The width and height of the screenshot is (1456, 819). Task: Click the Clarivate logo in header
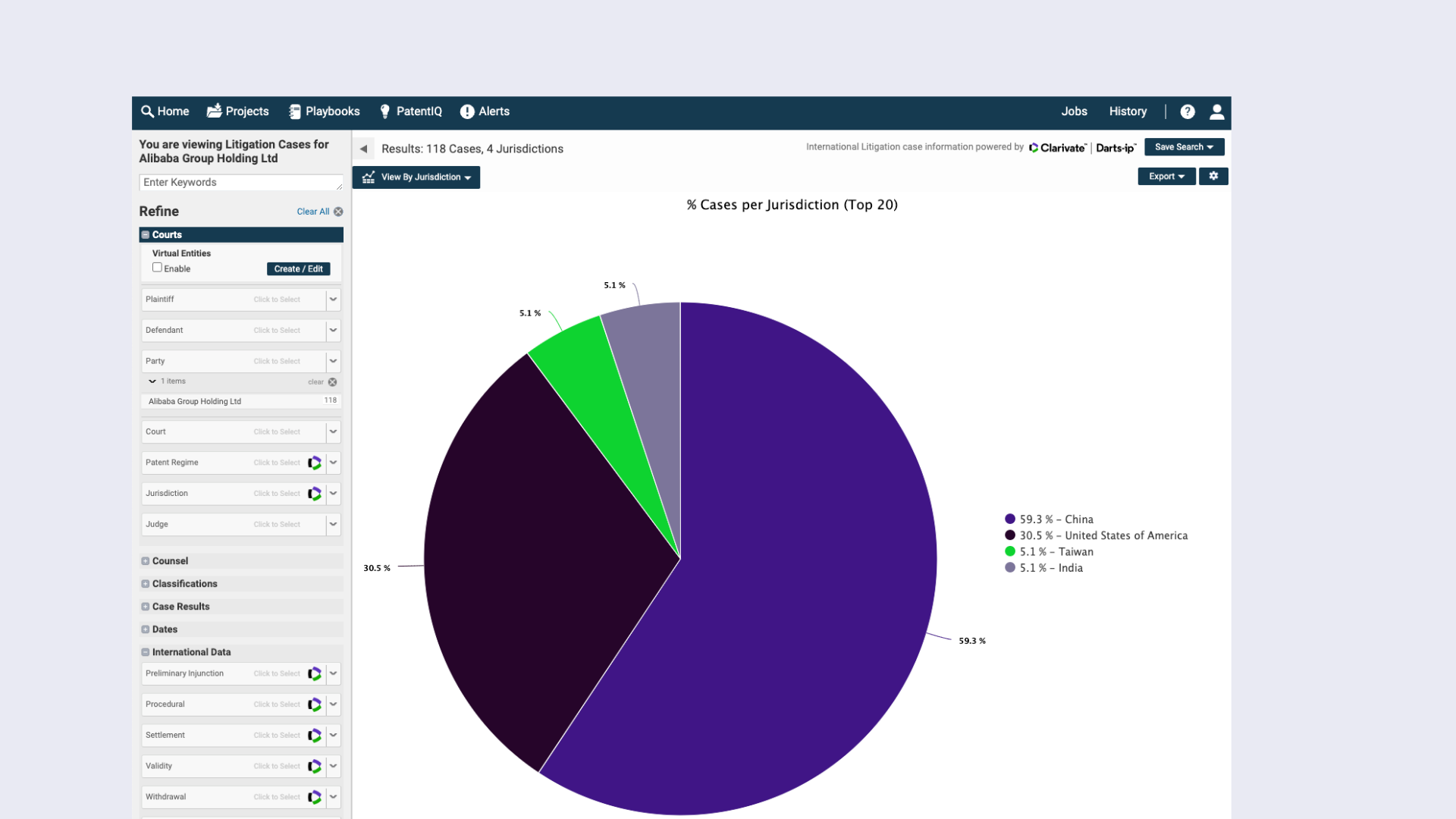point(1057,148)
